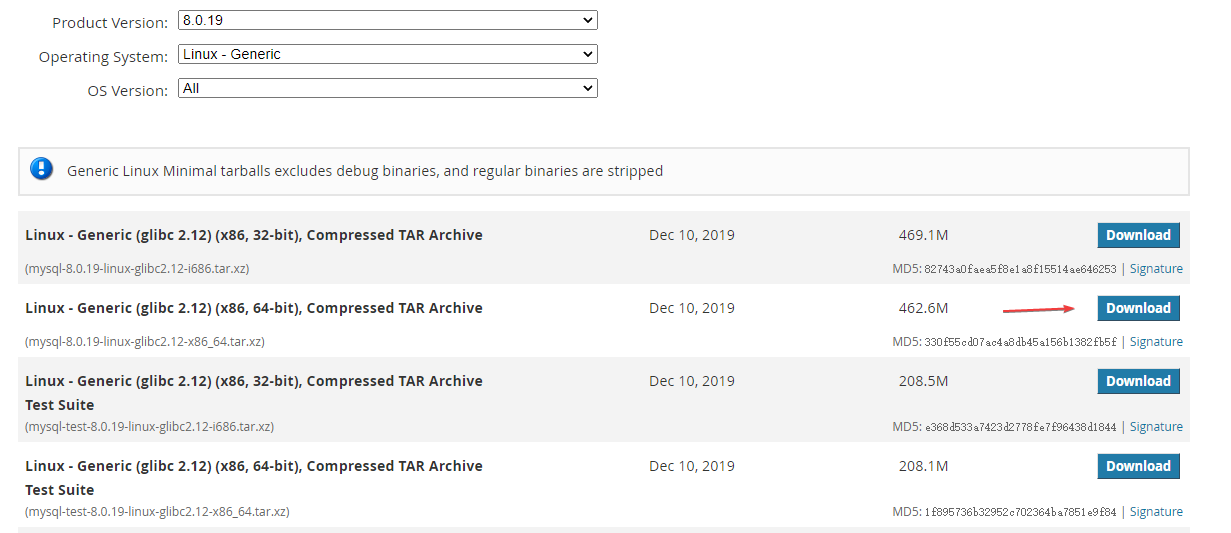The width and height of the screenshot is (1231, 533).
Task: Open the OS Version dropdown
Action: (x=387, y=89)
